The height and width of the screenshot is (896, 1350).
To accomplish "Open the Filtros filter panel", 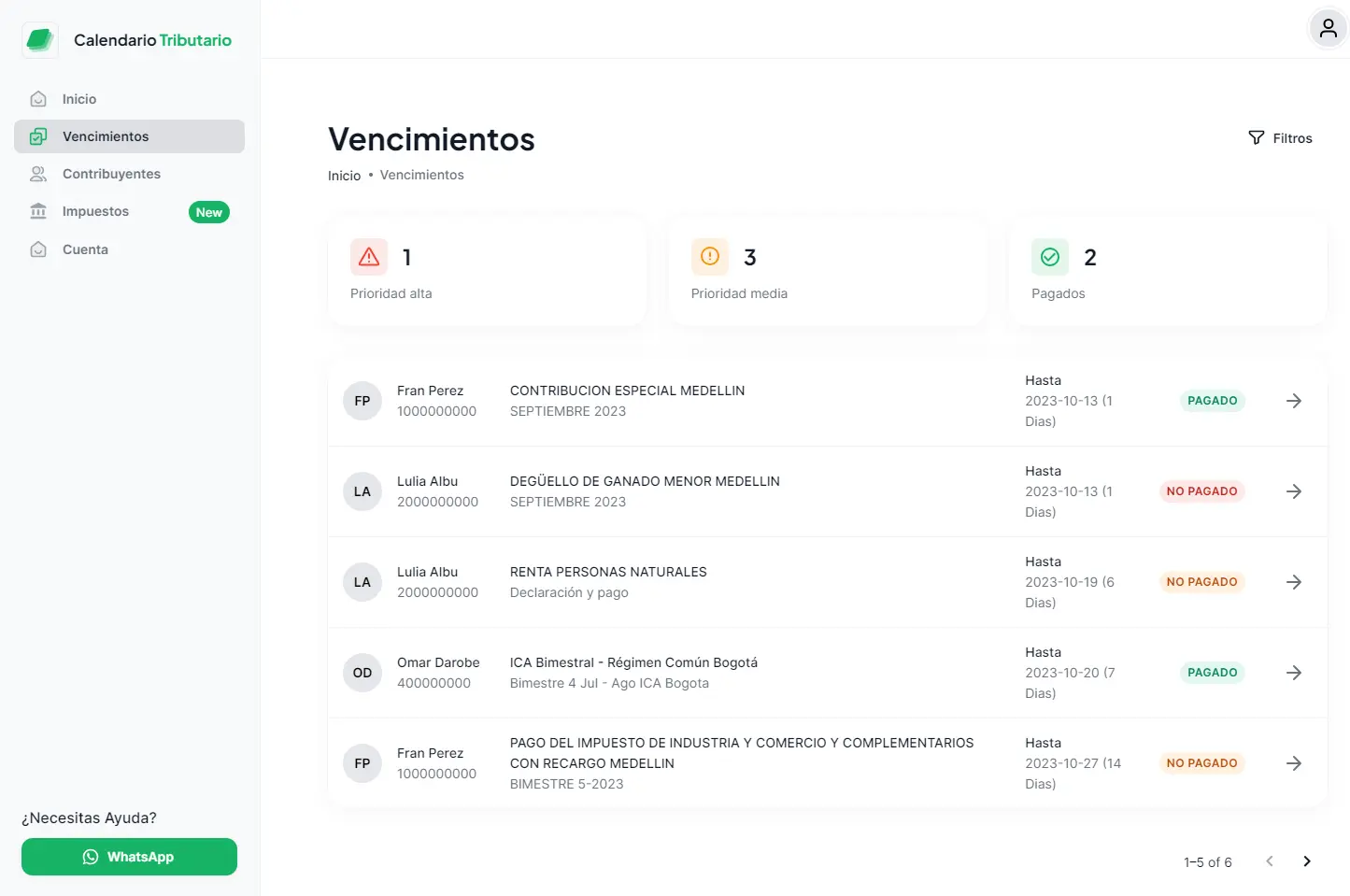I will coord(1280,138).
